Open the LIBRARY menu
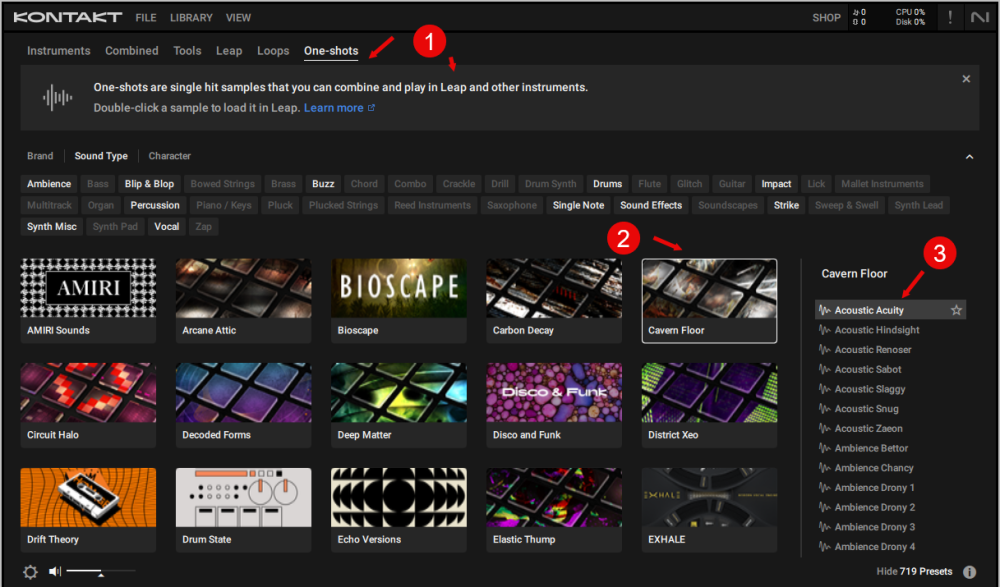Viewport: 1000px width, 587px height. (x=191, y=18)
